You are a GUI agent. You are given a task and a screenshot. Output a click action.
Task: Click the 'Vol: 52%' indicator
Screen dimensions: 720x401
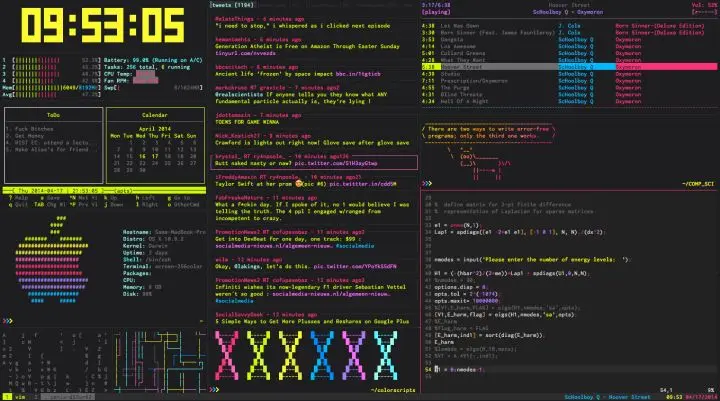tap(703, 5)
